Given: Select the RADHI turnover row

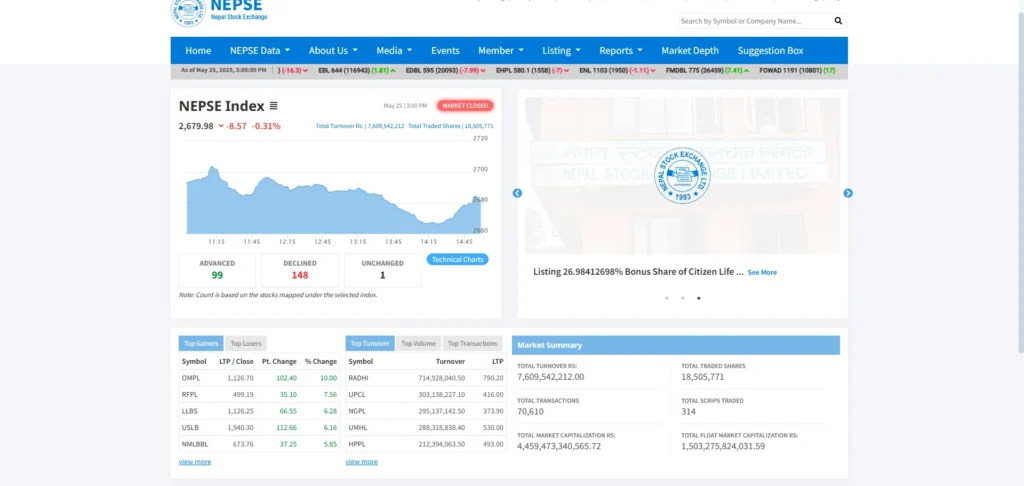Looking at the screenshot, I should point(426,378).
